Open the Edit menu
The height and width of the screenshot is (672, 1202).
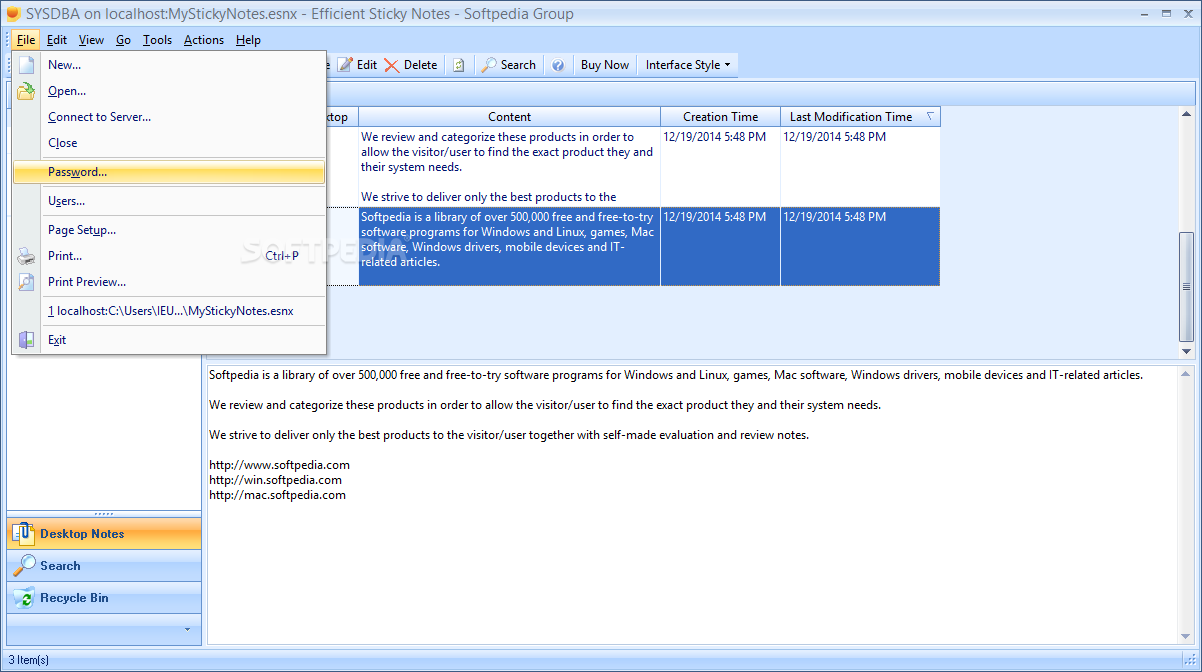[x=57, y=40]
